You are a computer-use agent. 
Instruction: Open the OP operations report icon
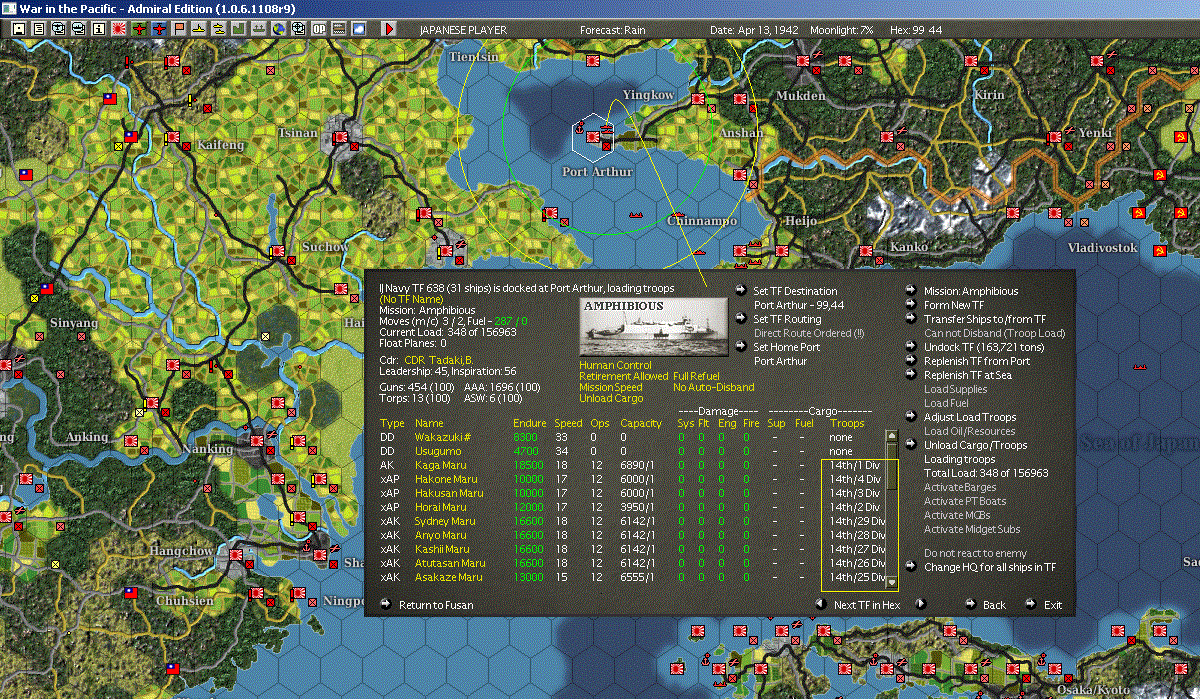319,29
